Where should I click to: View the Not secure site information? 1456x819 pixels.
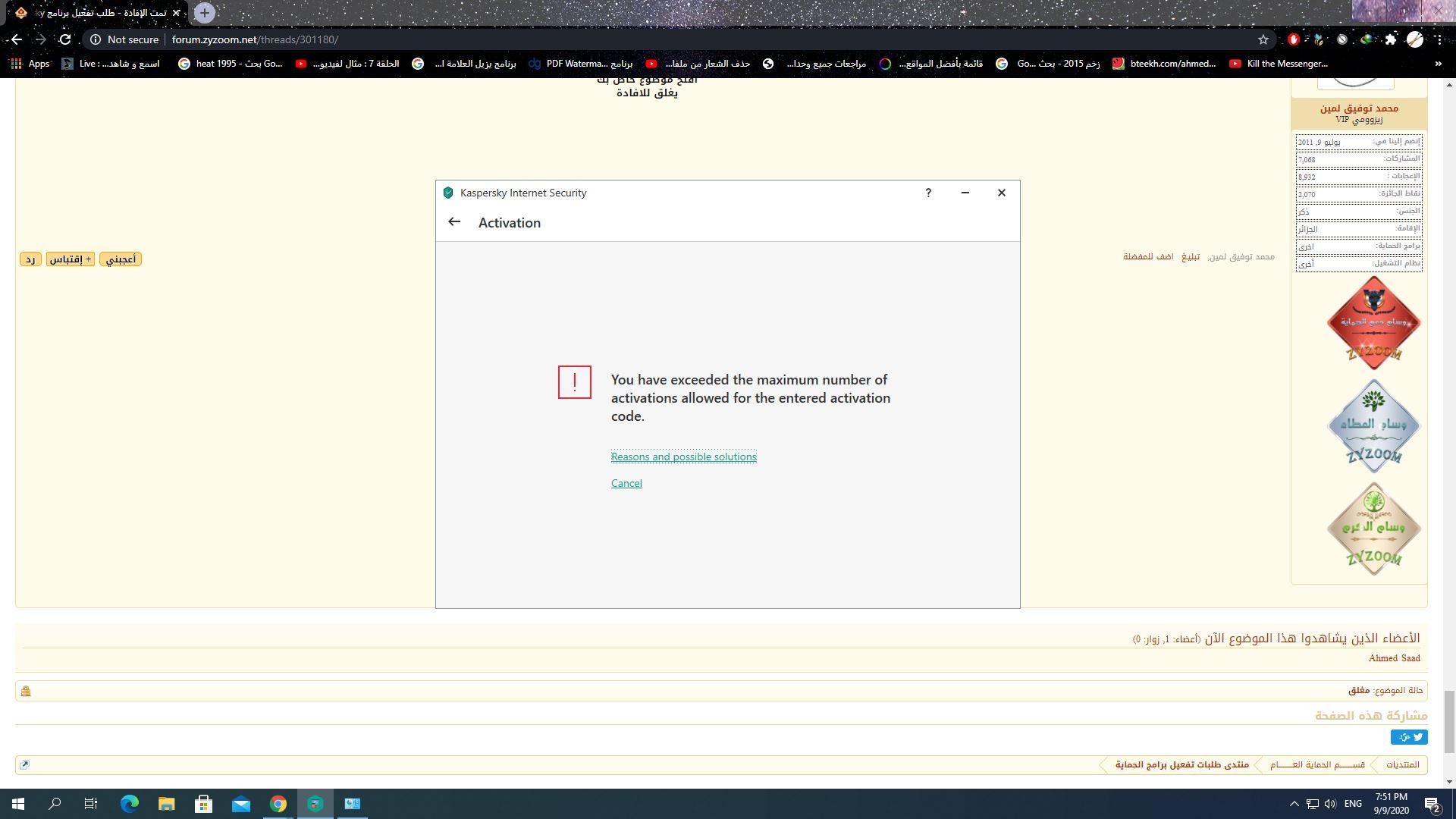[125, 39]
